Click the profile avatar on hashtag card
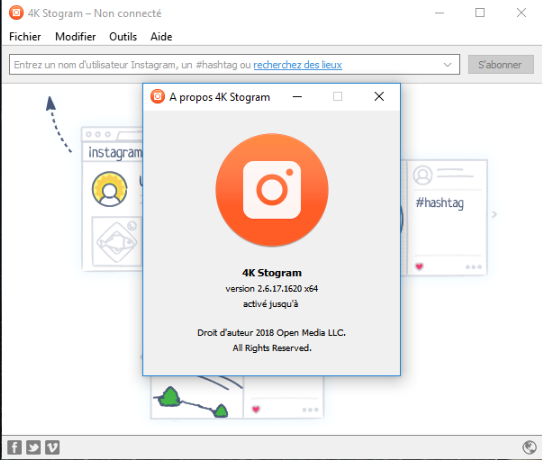Image resolution: width=542 pixels, height=460 pixels. (x=423, y=175)
